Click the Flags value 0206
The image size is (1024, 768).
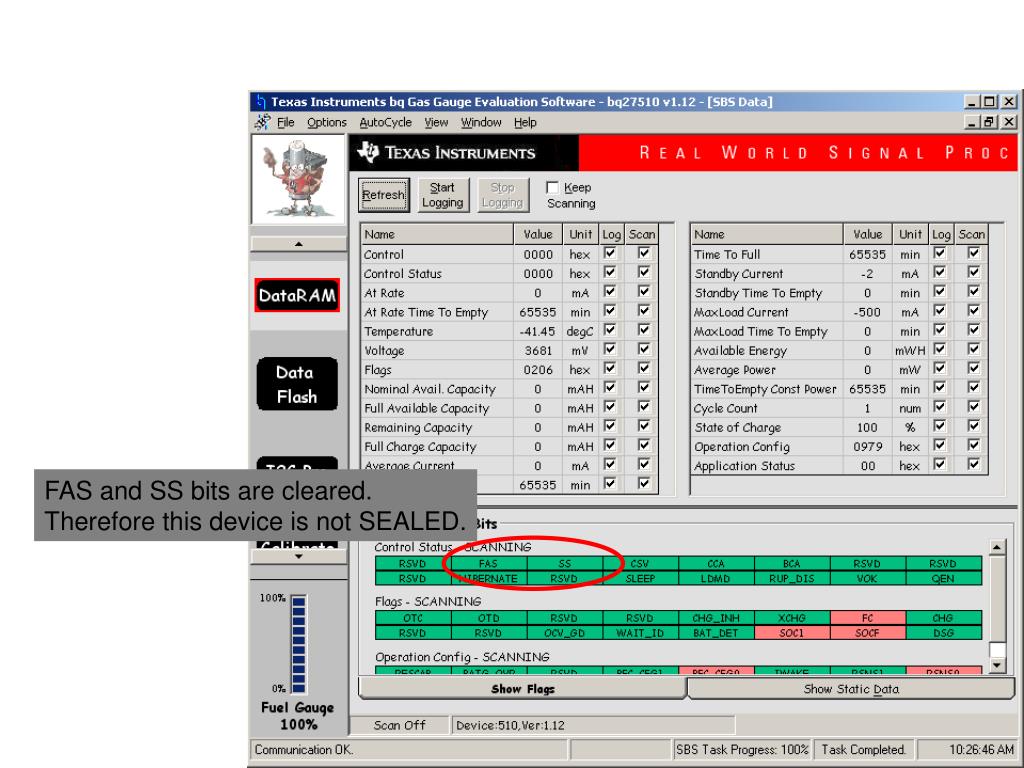point(537,370)
